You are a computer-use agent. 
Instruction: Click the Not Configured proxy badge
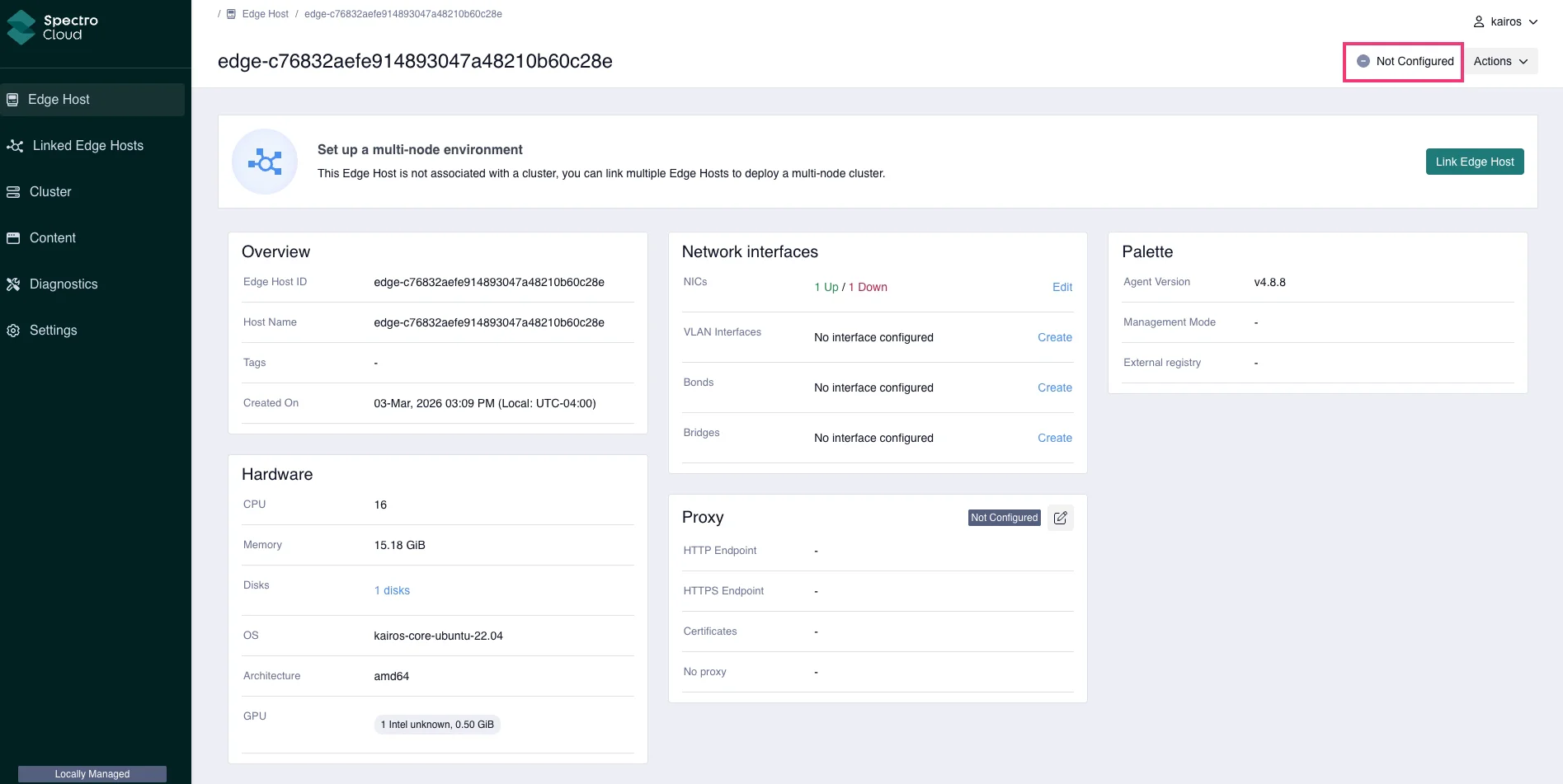[x=1004, y=517]
